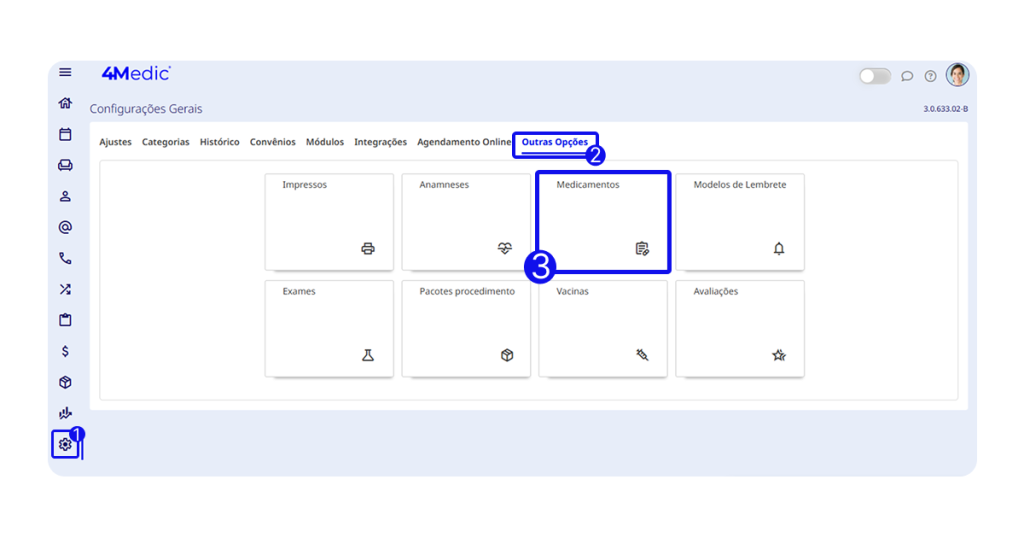Image resolution: width=1024 pixels, height=538 pixels.
Task: Click the phone icon in sidebar
Action: 65,258
